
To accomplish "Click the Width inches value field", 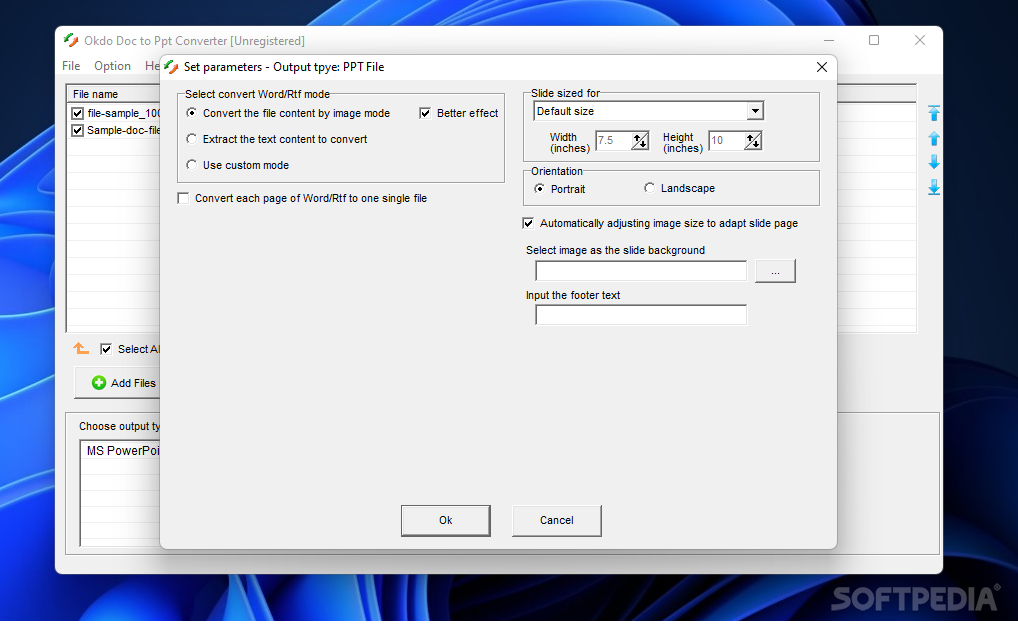I will (614, 141).
